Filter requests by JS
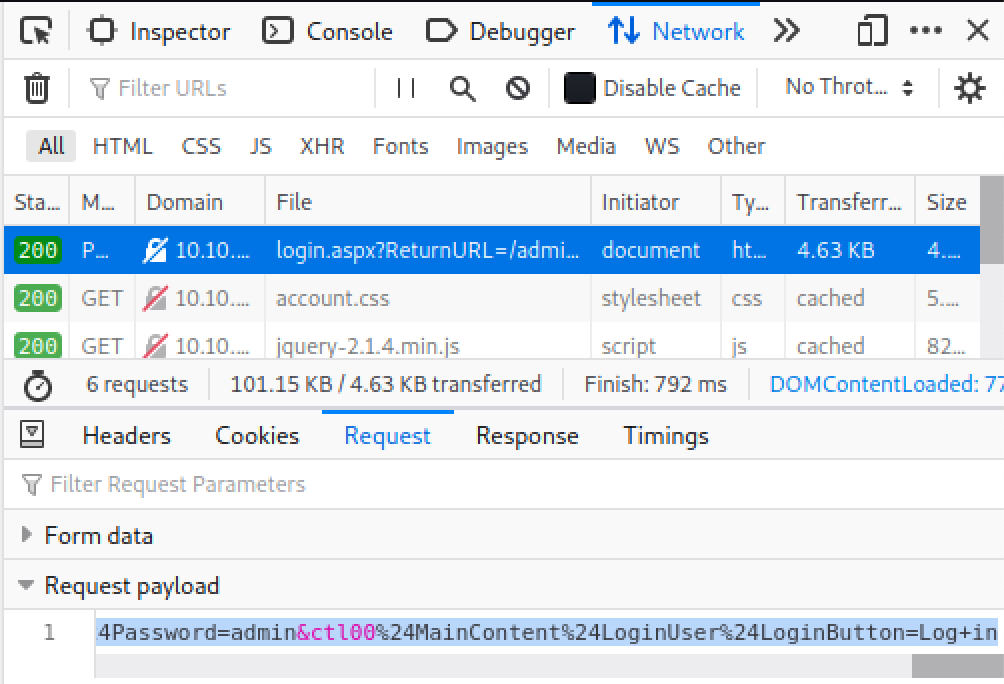 (x=261, y=146)
